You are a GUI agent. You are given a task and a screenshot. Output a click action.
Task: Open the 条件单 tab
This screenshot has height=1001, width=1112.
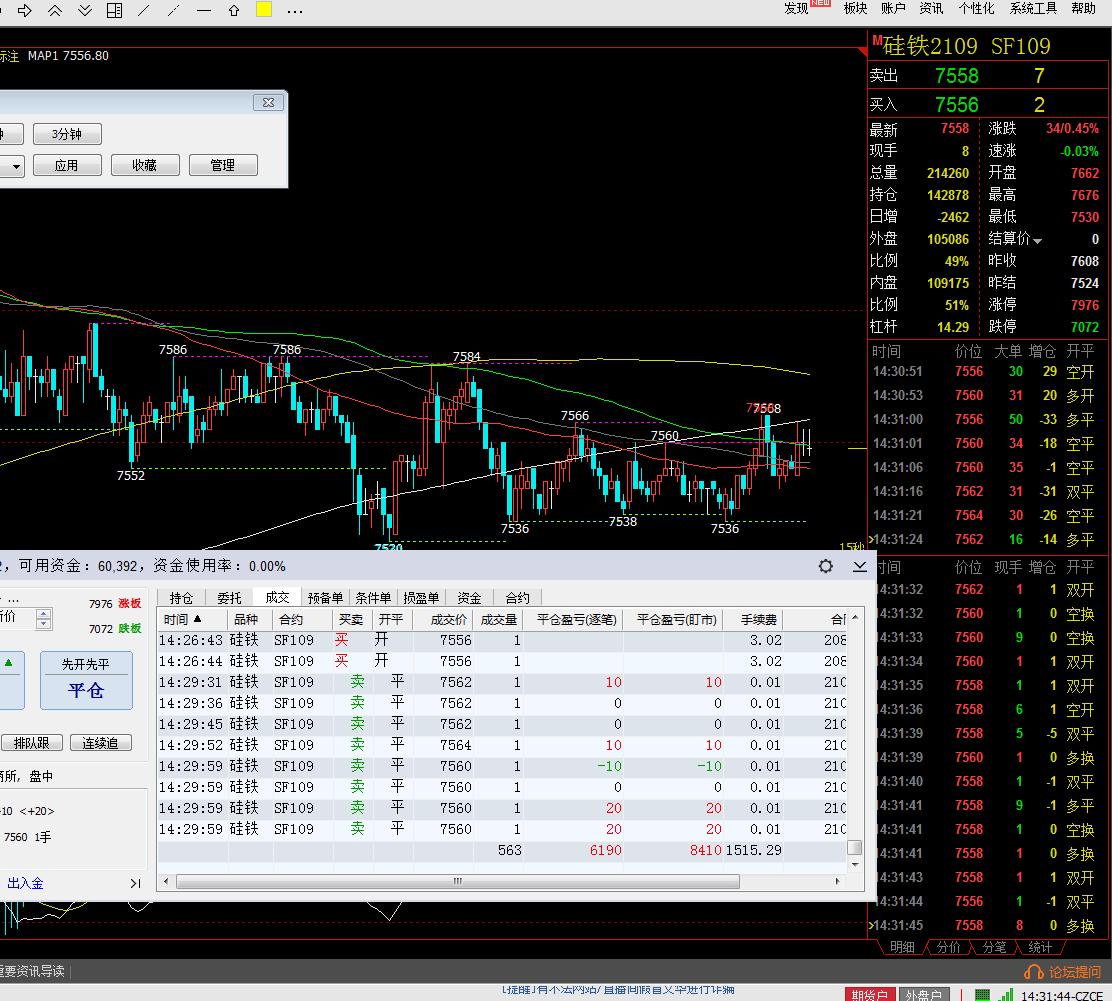(x=373, y=598)
